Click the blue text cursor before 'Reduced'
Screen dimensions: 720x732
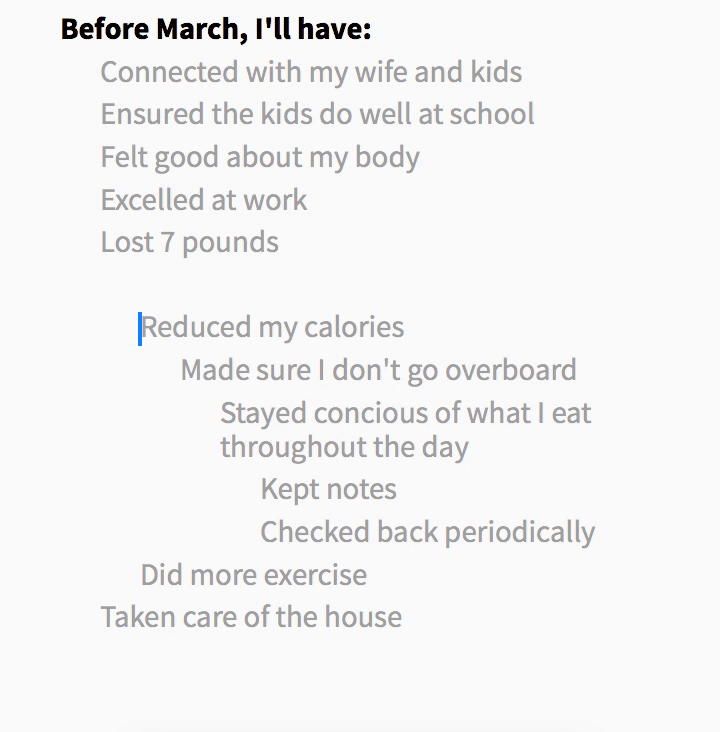pyautogui.click(x=140, y=329)
